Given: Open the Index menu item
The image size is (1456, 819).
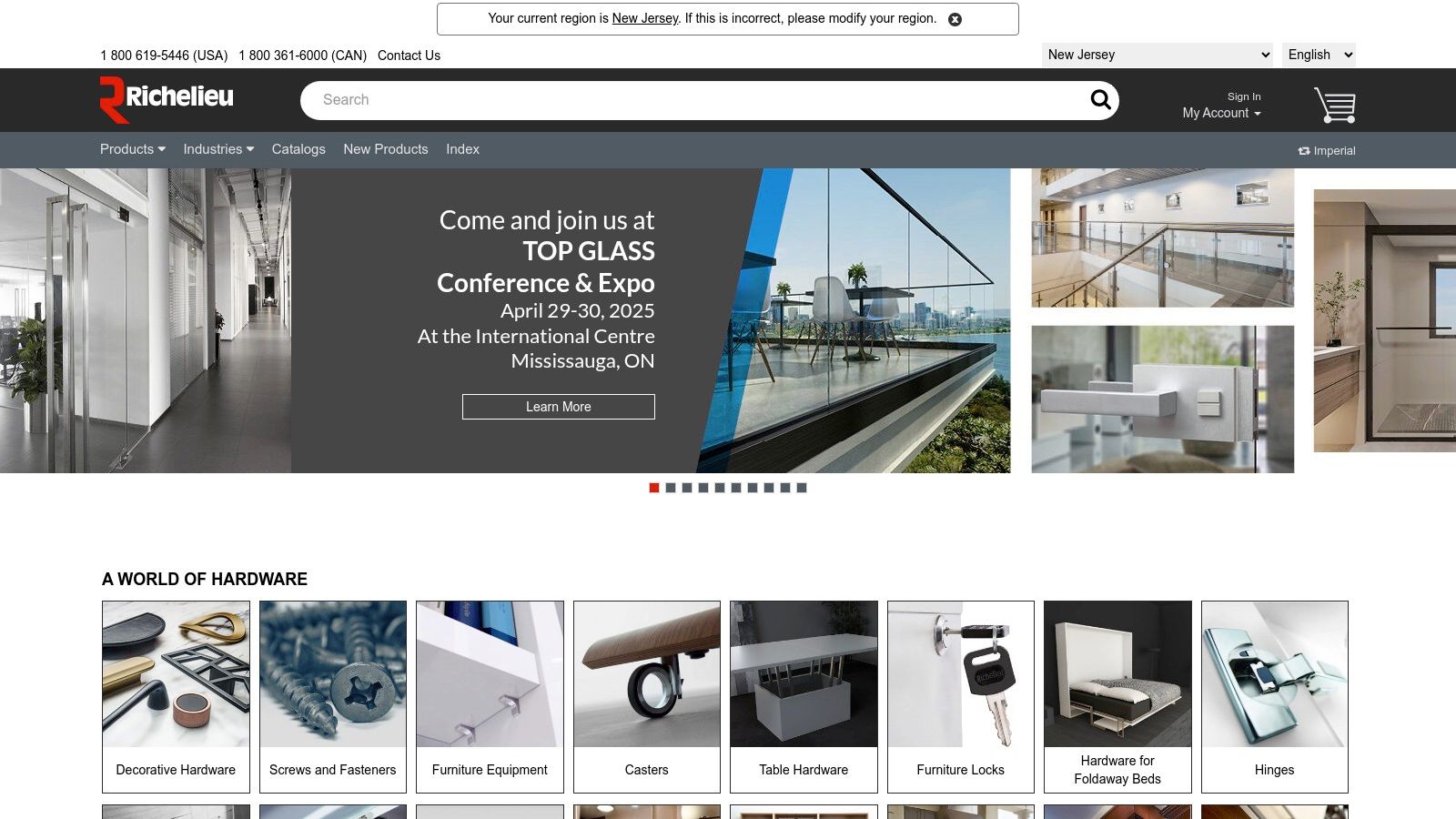Looking at the screenshot, I should pos(462,149).
